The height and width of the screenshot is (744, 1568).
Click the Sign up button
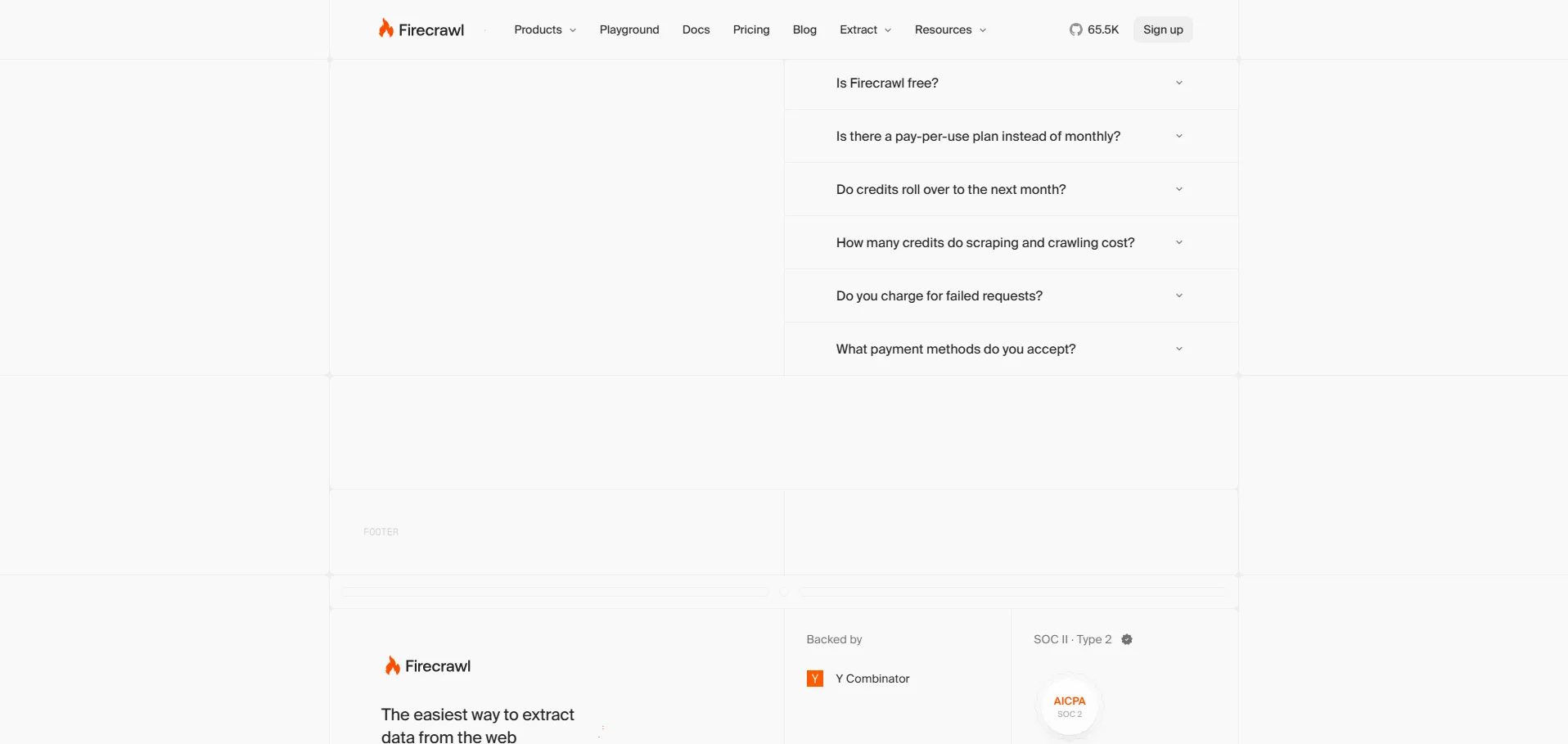coord(1162,29)
